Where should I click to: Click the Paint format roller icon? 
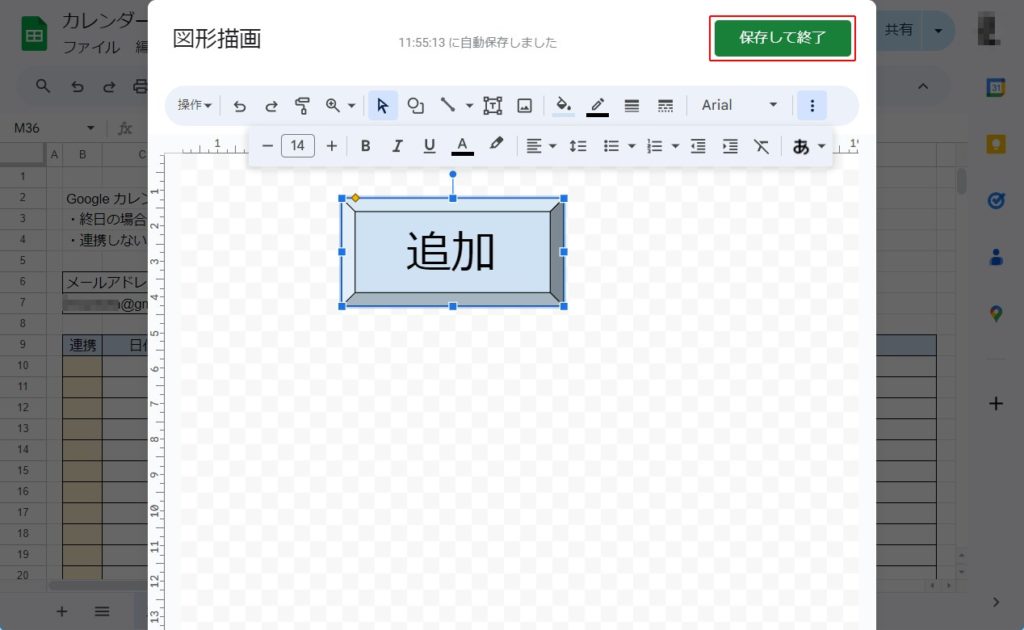tap(302, 105)
